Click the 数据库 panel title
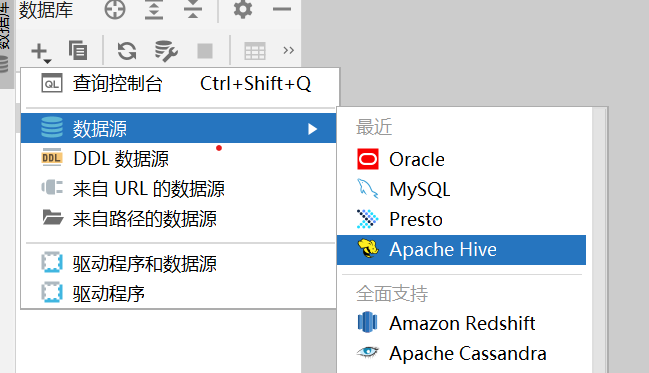The image size is (649, 373). pyautogui.click(x=46, y=10)
